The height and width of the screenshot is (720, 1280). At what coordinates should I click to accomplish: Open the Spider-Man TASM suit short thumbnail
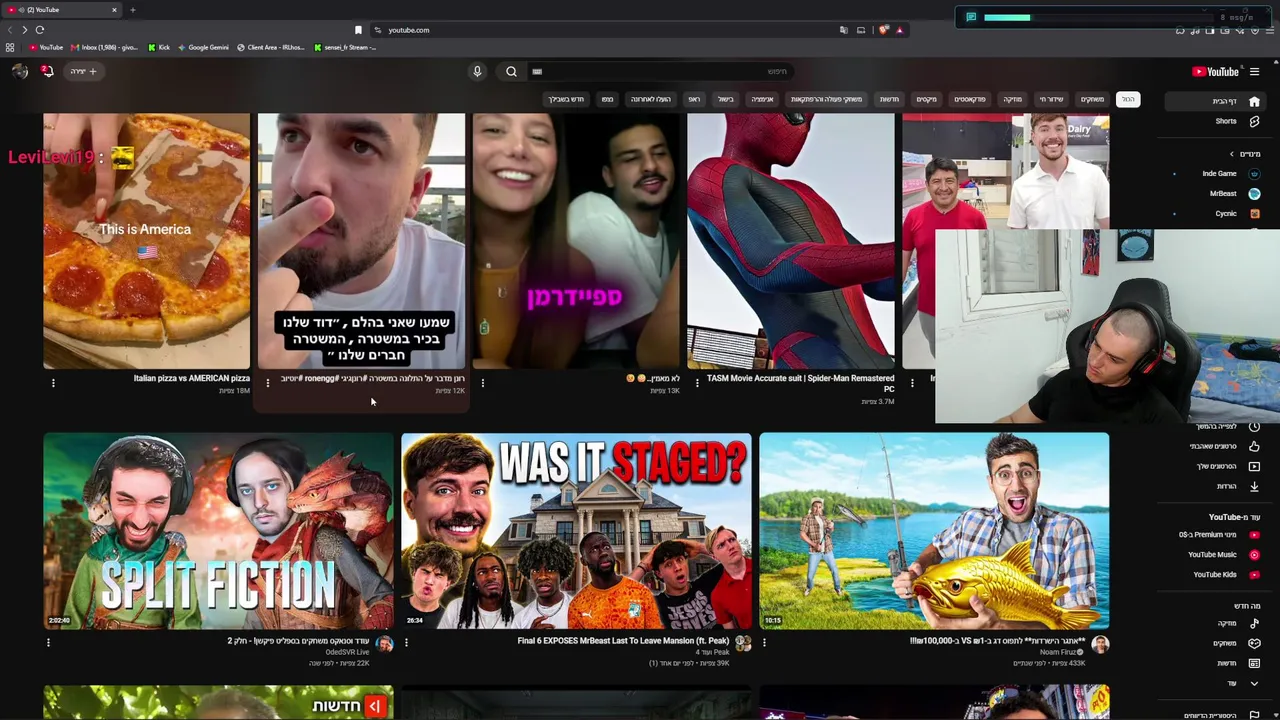click(791, 241)
